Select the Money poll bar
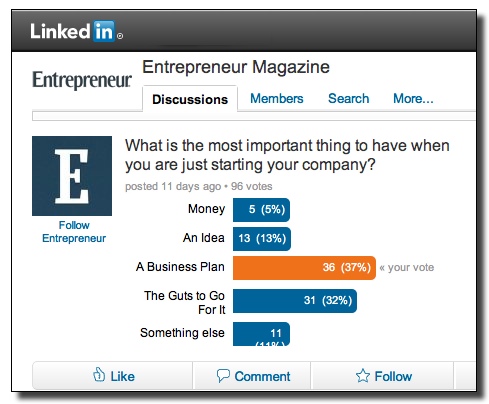 pyautogui.click(x=261, y=210)
